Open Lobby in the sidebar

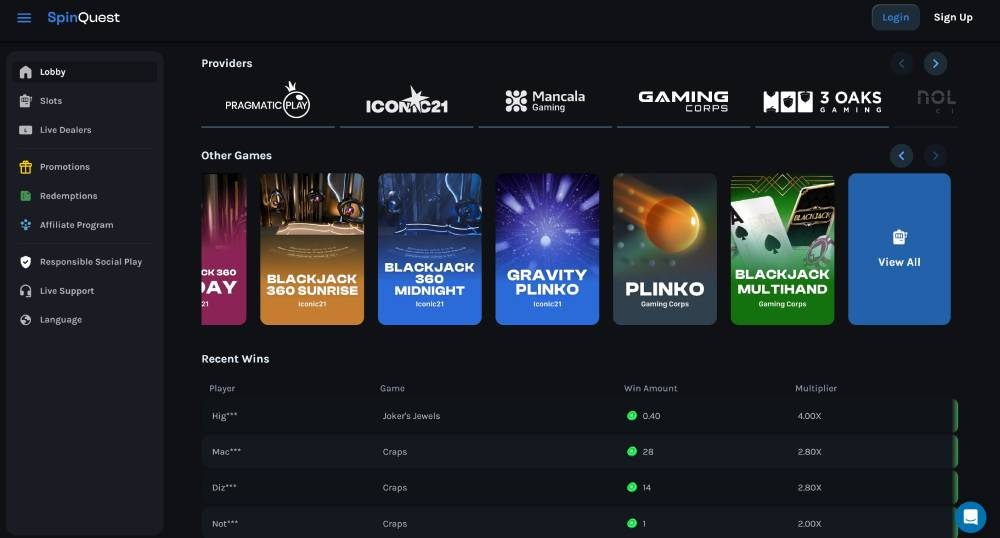[x=85, y=72]
